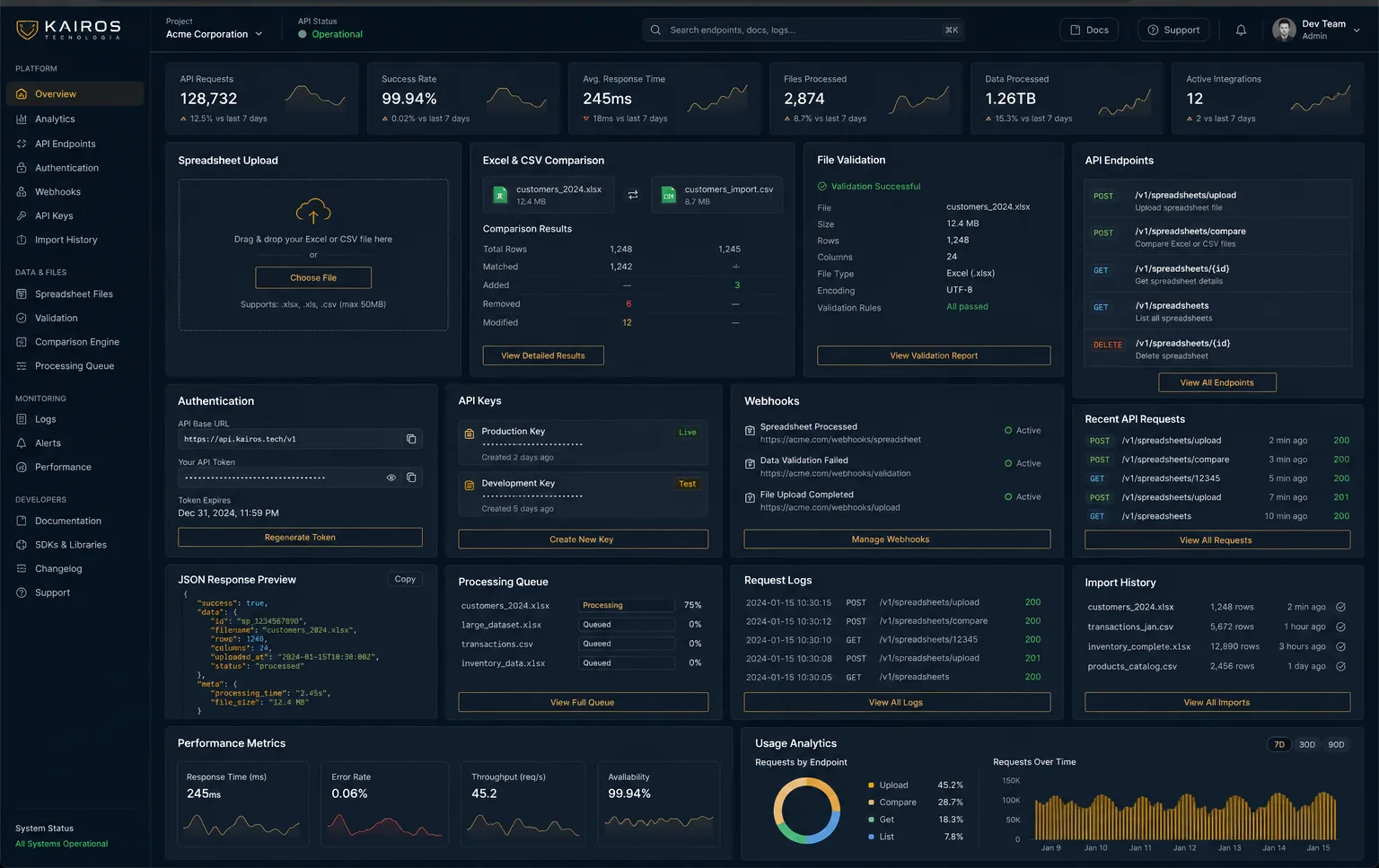1379x868 pixels.
Task: Click the Docs button
Action: point(1089,30)
